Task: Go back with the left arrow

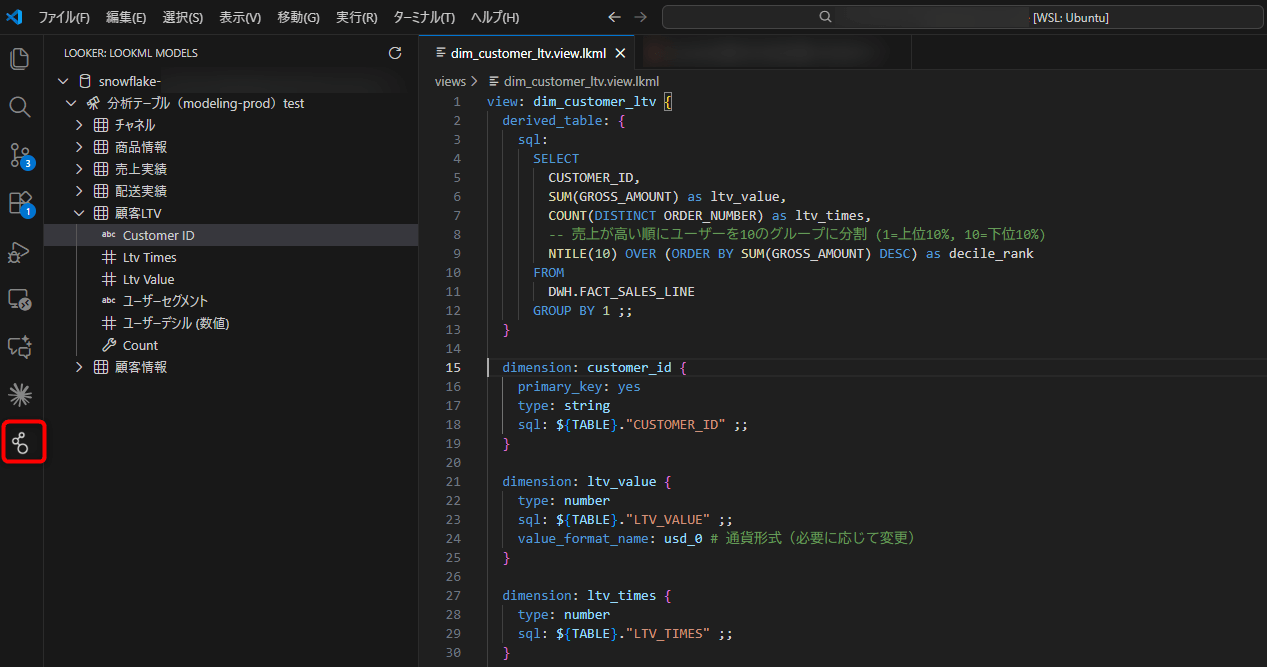Action: pos(614,17)
